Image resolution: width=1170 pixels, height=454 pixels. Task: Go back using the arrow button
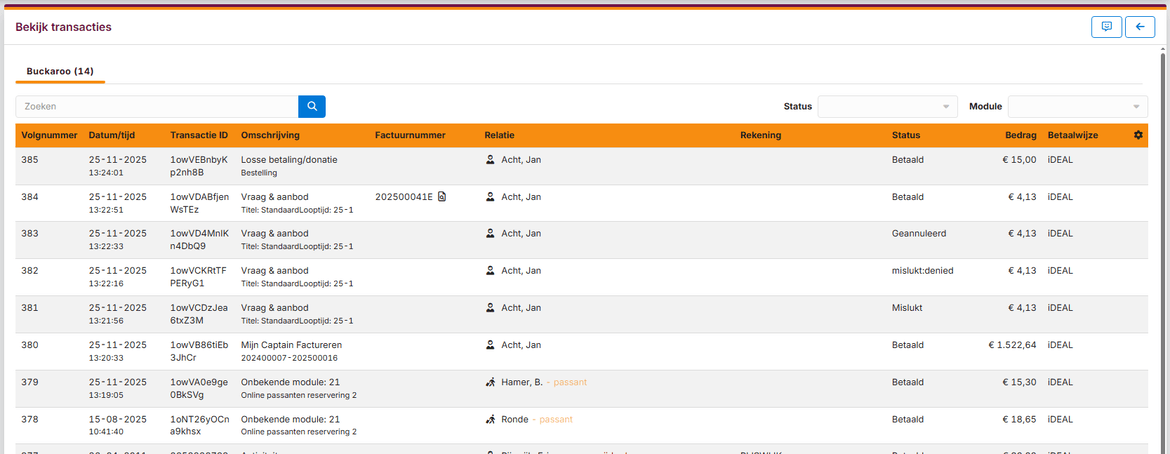(1140, 27)
